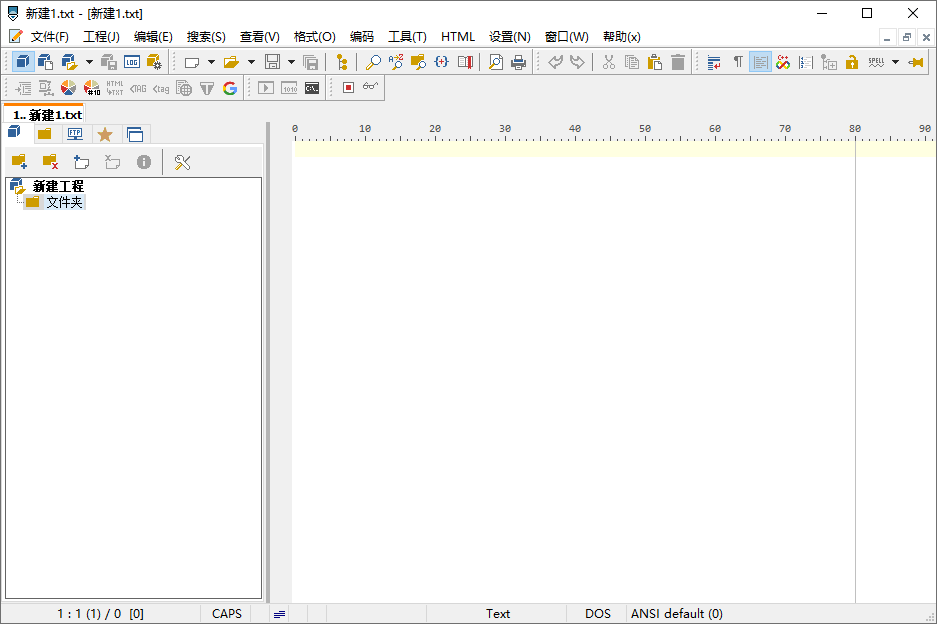Expand the open file folder dropdown arrow
Viewport: 937px width, 624px height.
click(251, 62)
